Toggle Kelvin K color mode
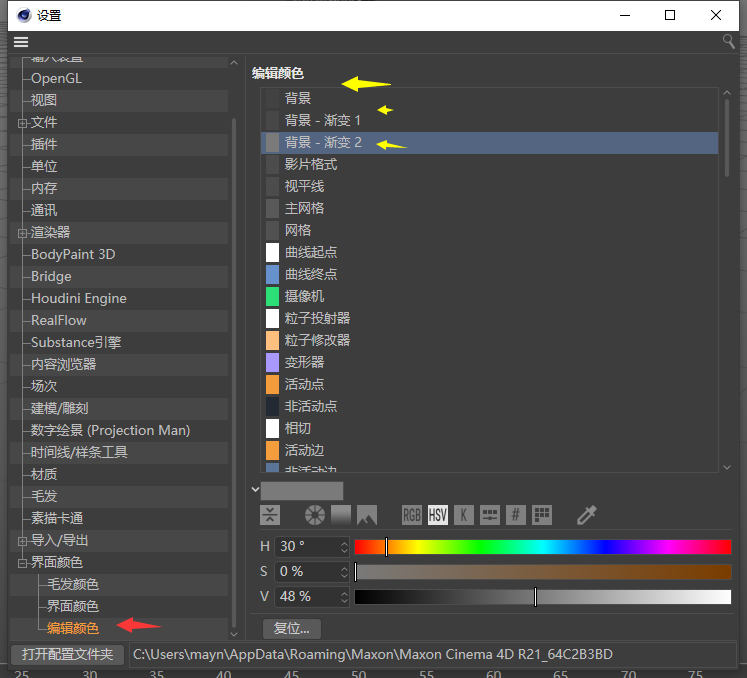The height and width of the screenshot is (678, 747). point(464,515)
